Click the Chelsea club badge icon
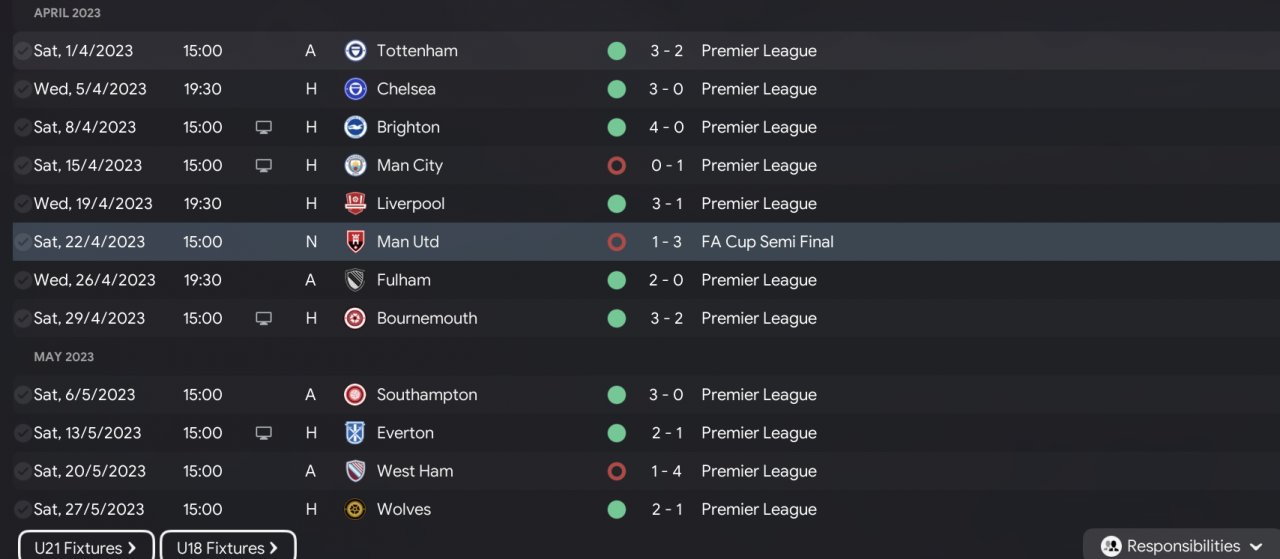Screen dimensions: 1280x559 [355, 89]
